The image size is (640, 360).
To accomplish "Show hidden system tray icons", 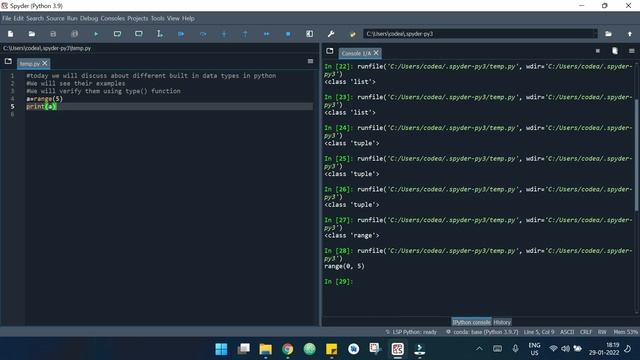I will 479,349.
